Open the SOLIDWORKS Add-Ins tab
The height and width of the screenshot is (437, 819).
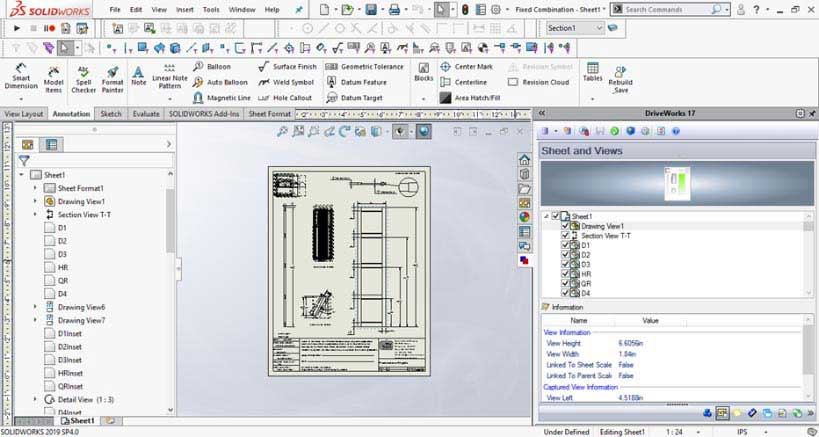(204, 114)
